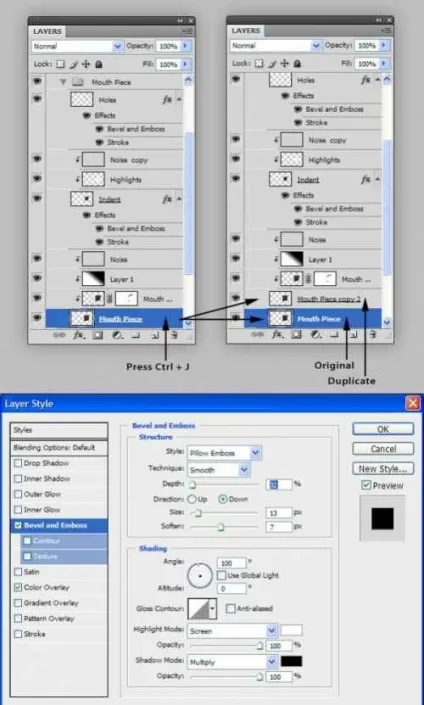The height and width of the screenshot is (705, 424).
Task: Open the Style dropdown showing Pillow Emboss
Action: (x=224, y=453)
